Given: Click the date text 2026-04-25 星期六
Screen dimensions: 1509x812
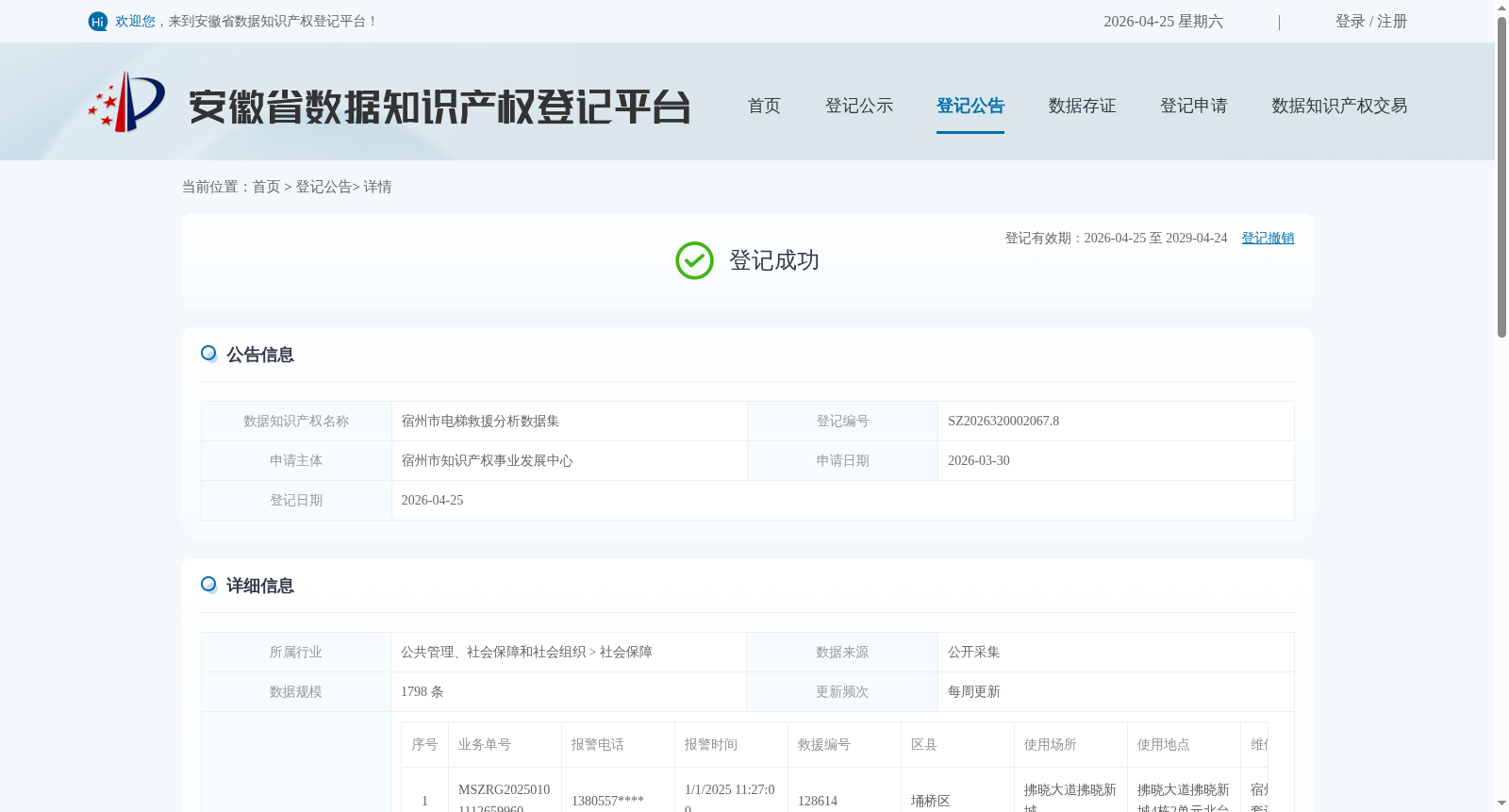Looking at the screenshot, I should [1163, 21].
